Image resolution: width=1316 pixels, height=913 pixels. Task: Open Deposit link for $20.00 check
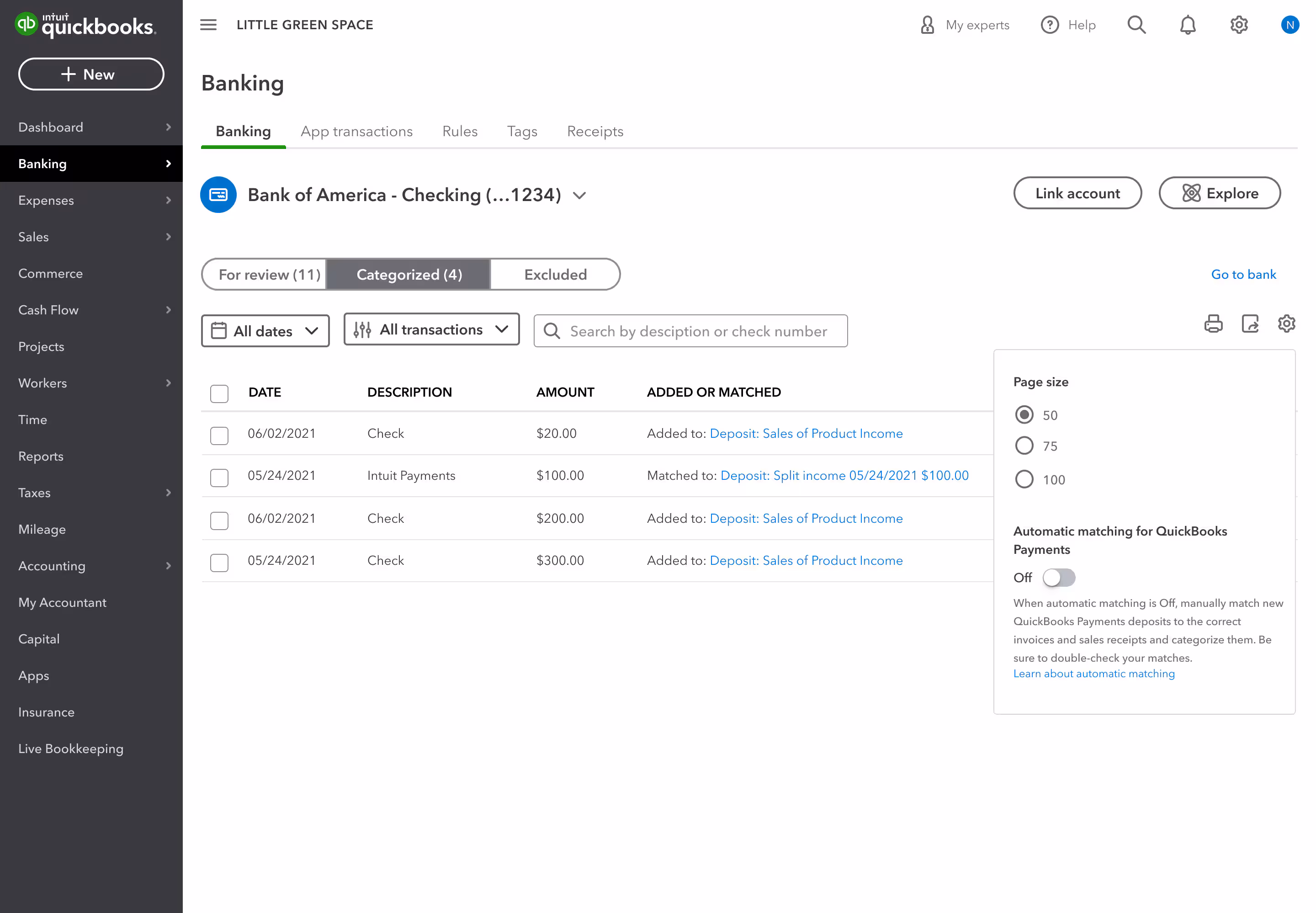point(806,434)
